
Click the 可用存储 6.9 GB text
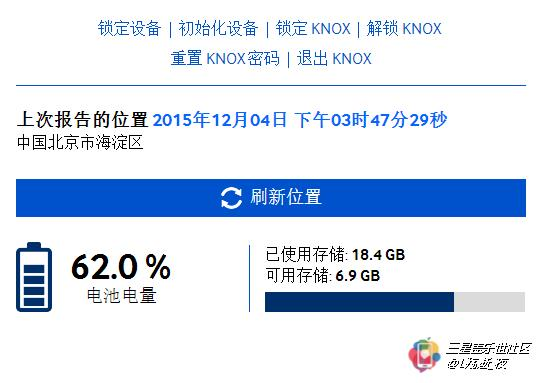click(x=323, y=275)
